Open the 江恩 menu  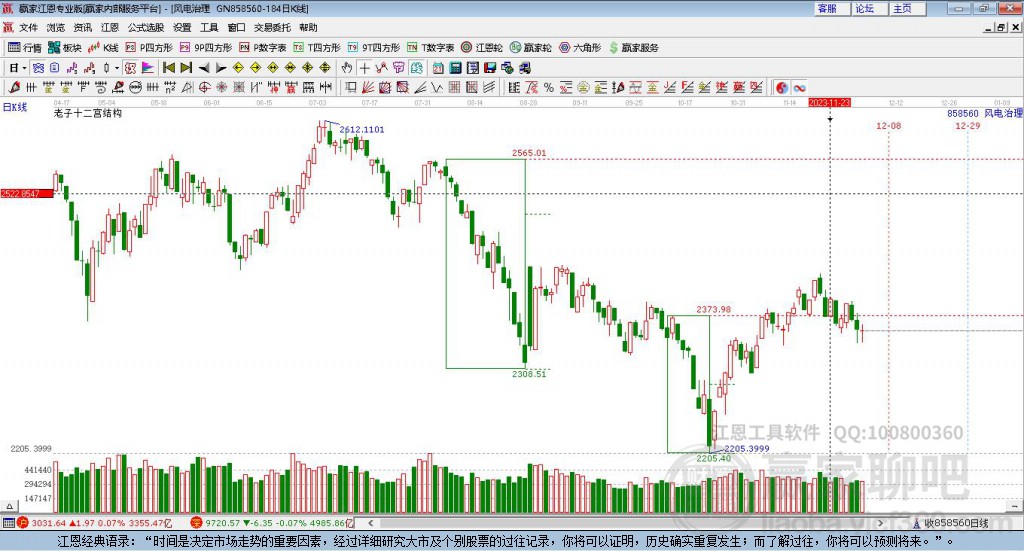coord(110,27)
